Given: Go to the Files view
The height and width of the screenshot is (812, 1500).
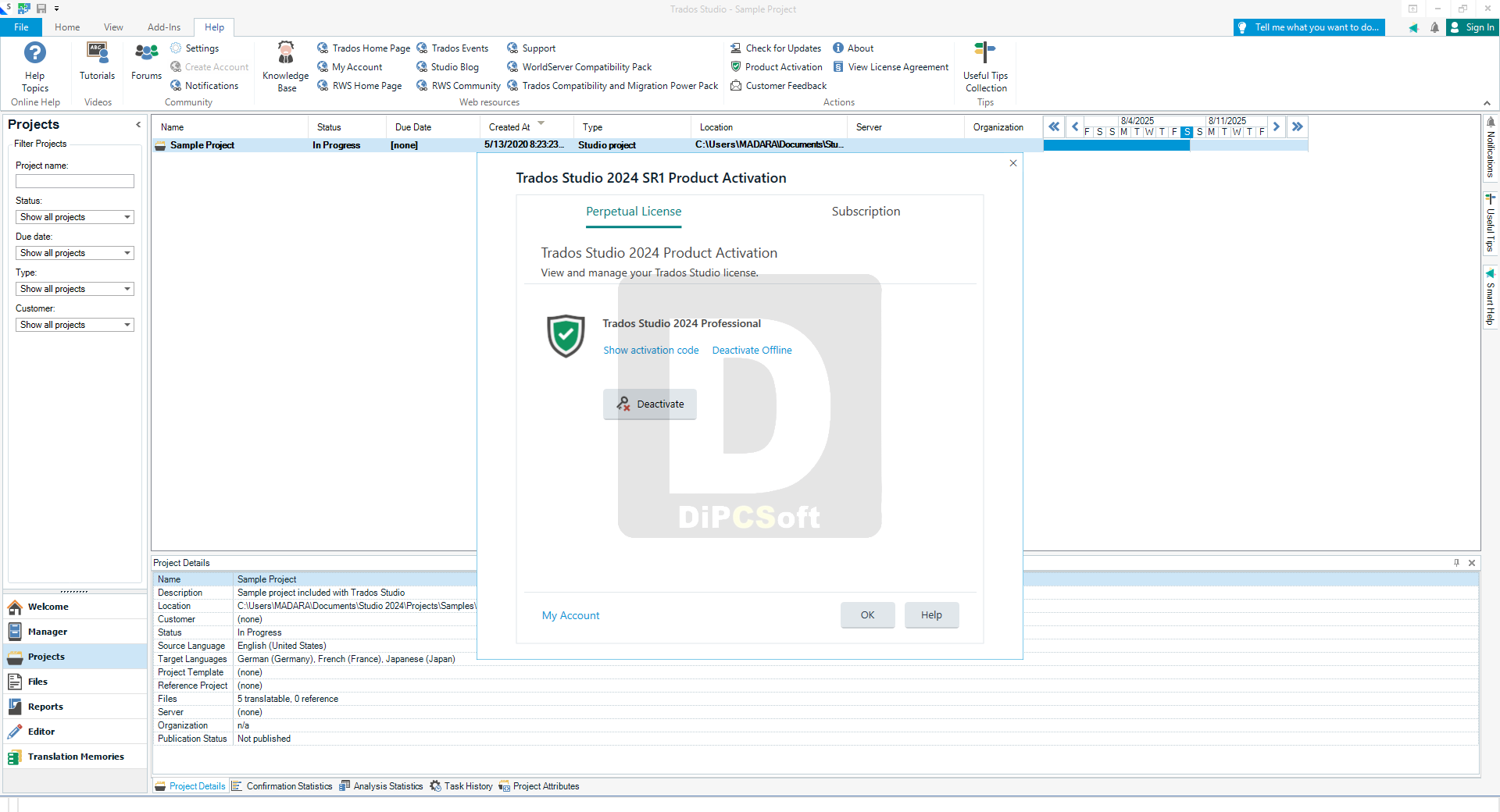Looking at the screenshot, I should coord(76,682).
